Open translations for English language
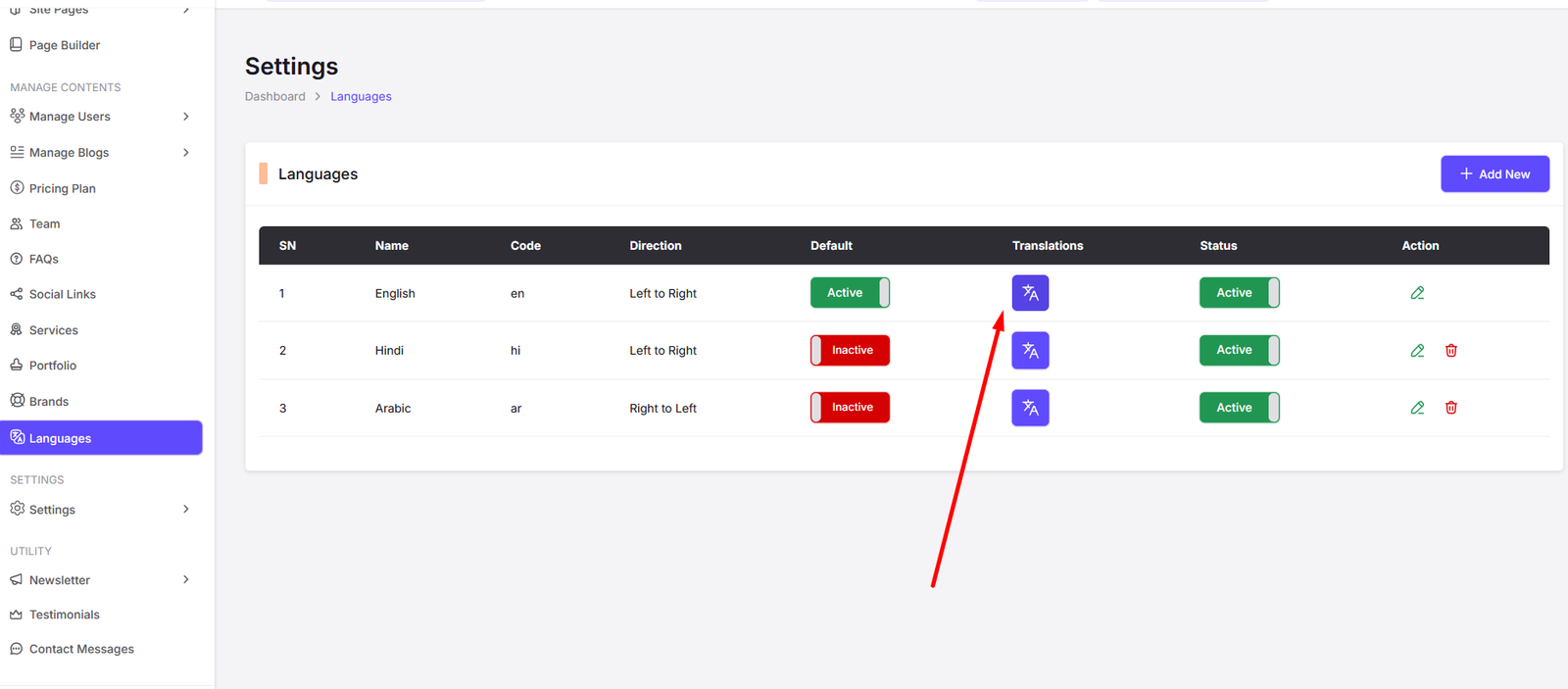Image resolution: width=1568 pixels, height=689 pixels. [1030, 293]
